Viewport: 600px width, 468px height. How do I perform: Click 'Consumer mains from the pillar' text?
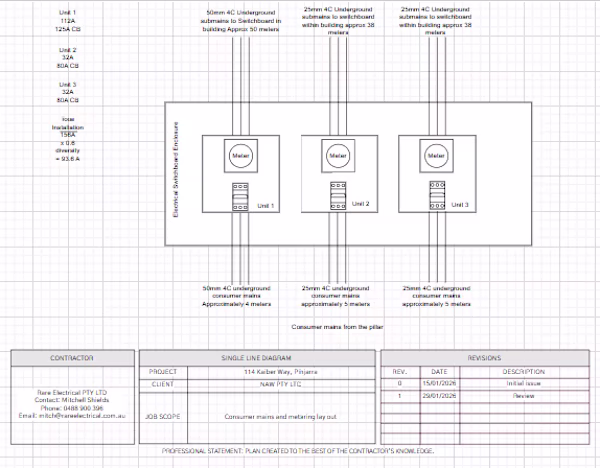(x=337, y=327)
